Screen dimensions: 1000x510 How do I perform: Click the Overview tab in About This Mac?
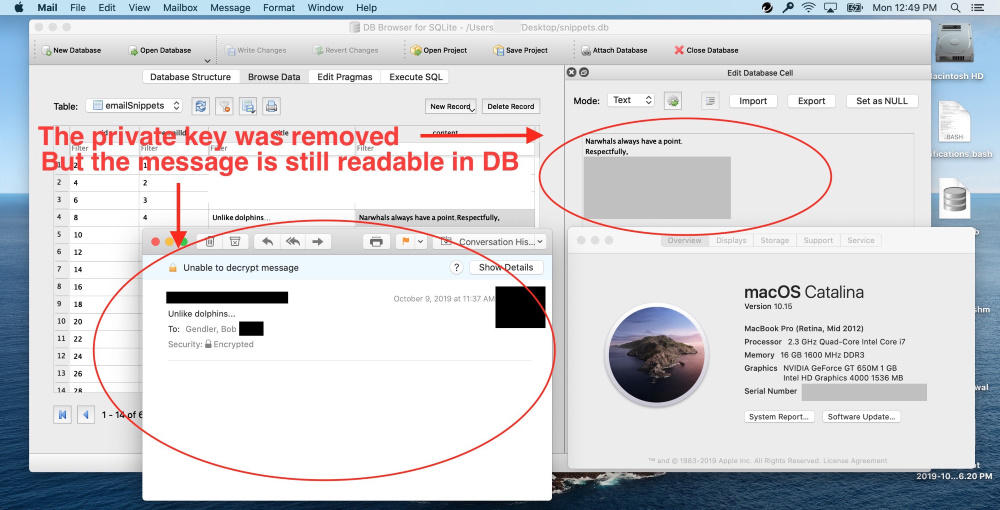pos(684,240)
